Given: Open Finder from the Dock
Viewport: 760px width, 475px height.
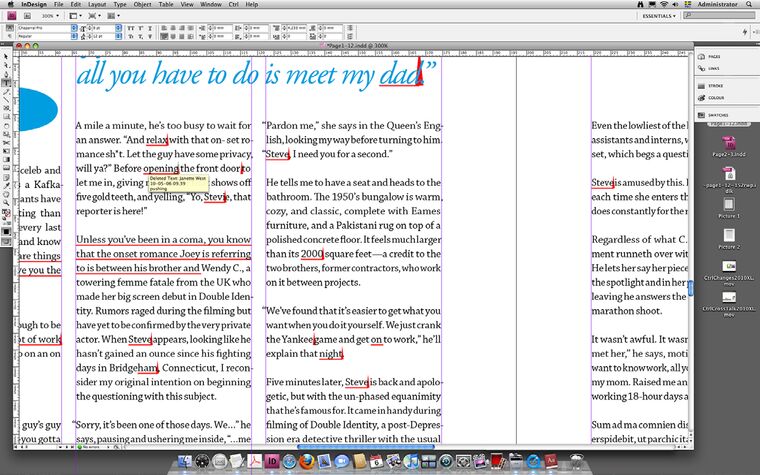Looking at the screenshot, I should tap(185, 461).
